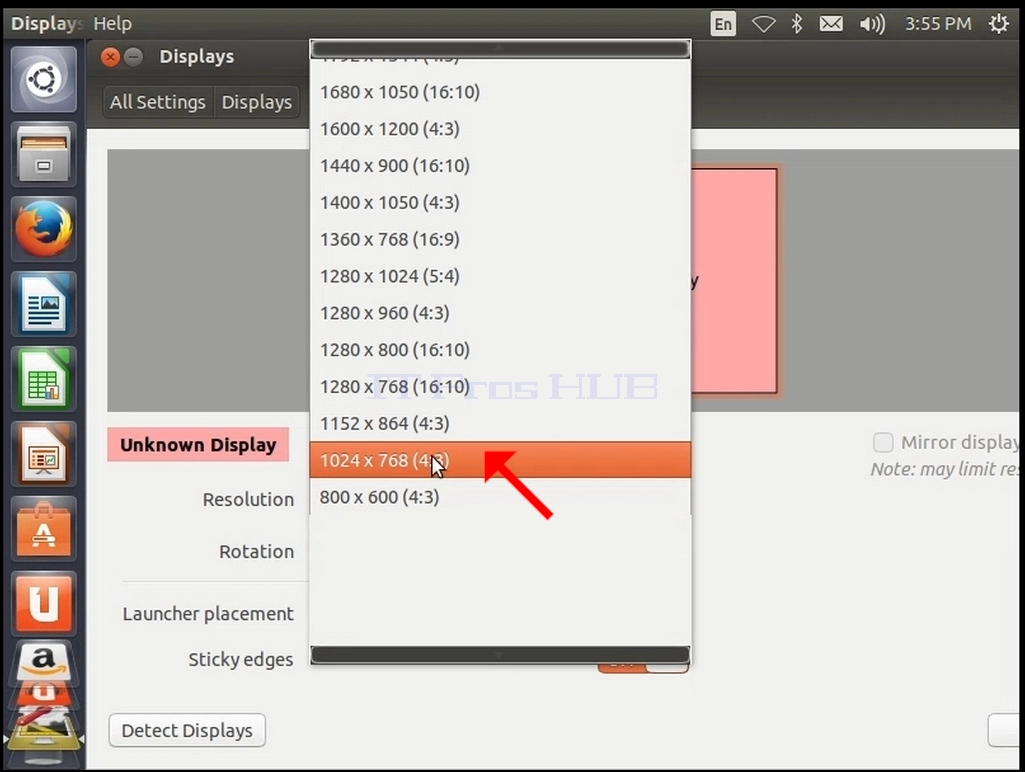1025x772 pixels.
Task: Click the dropdown's bottom scroll arrow bar
Action: click(500, 655)
